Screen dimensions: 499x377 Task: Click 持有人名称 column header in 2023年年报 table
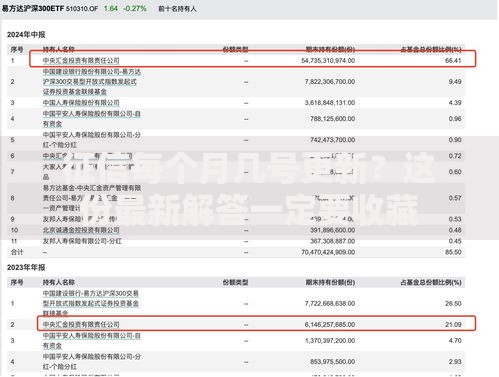[x=59, y=282]
